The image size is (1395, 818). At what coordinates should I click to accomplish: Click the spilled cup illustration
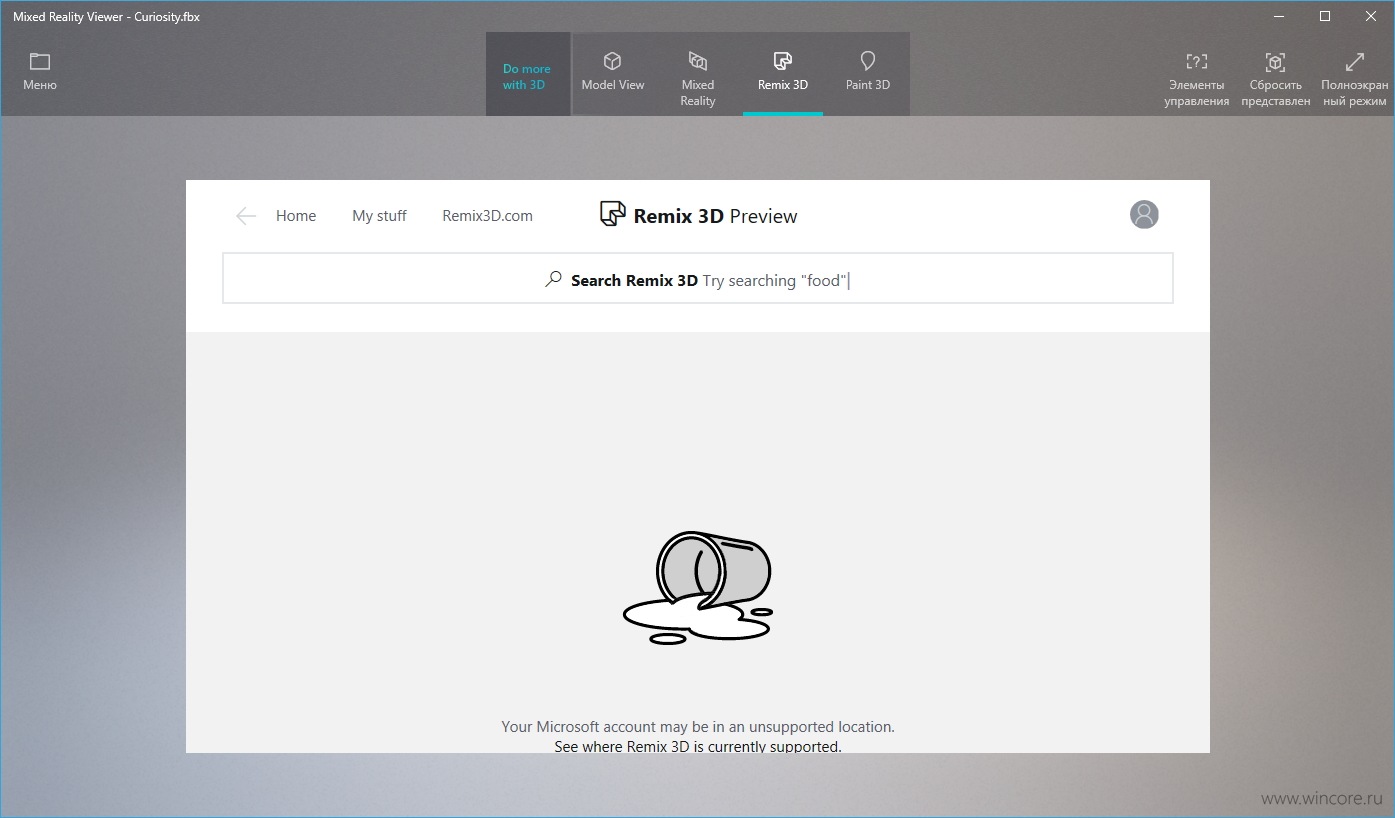699,587
